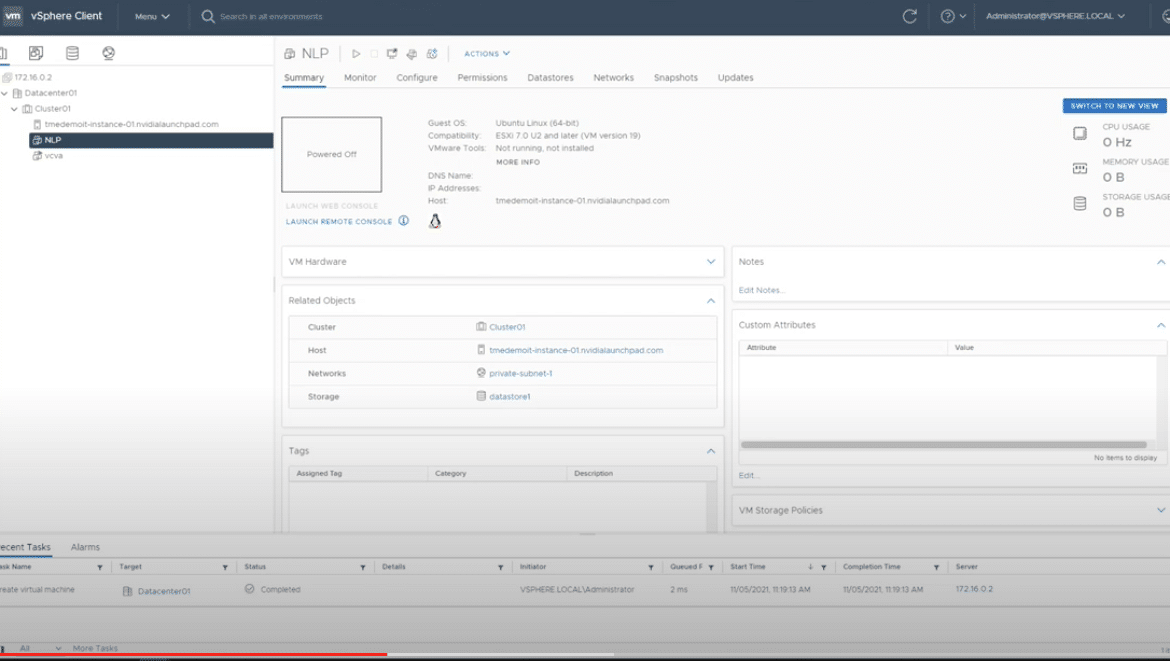1170x661 pixels.
Task: Click the Custom Attributes horizontal scrollbar
Action: coord(943,445)
